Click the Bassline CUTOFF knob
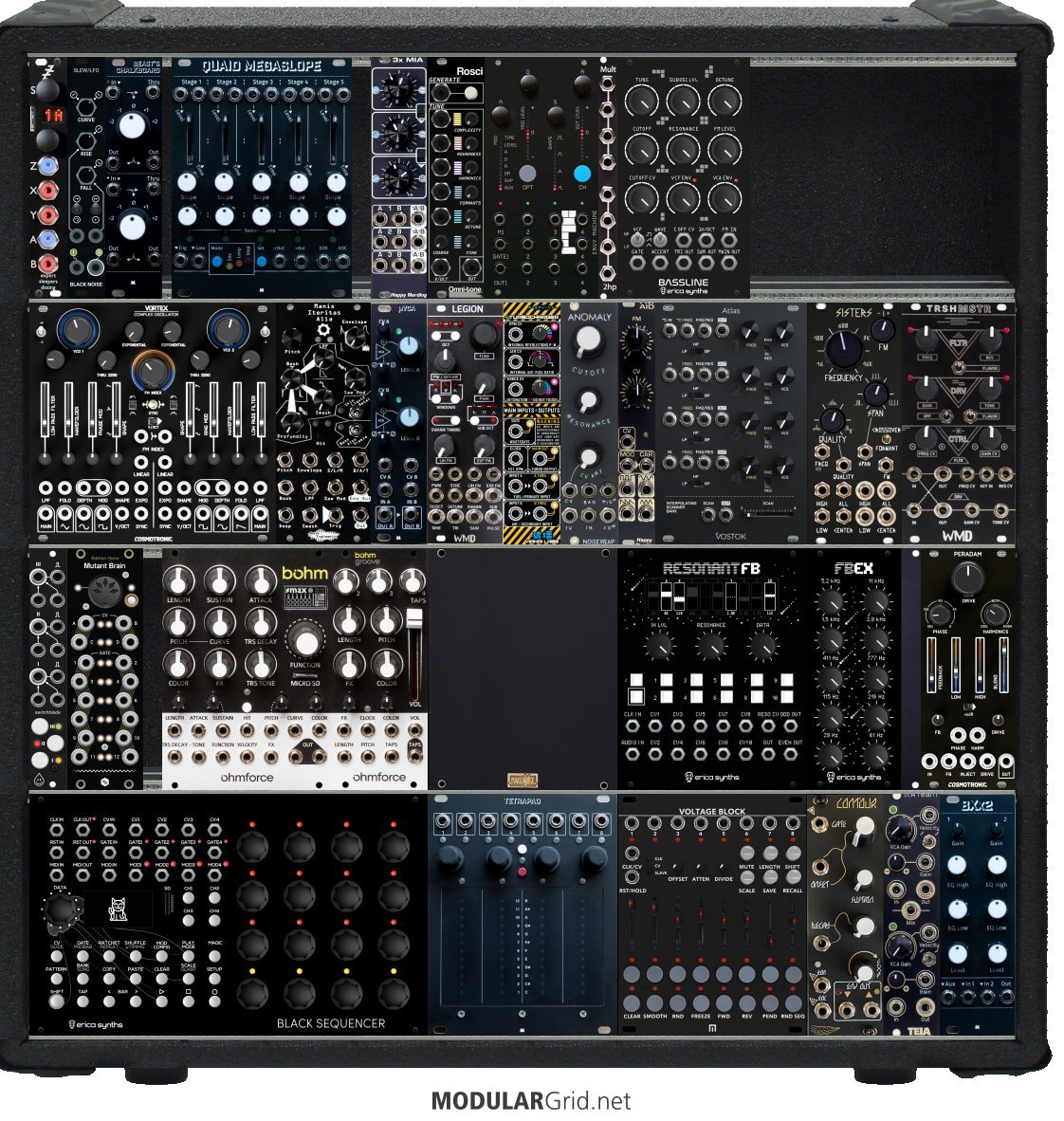This screenshot has height=1121, width=1064. tap(641, 150)
